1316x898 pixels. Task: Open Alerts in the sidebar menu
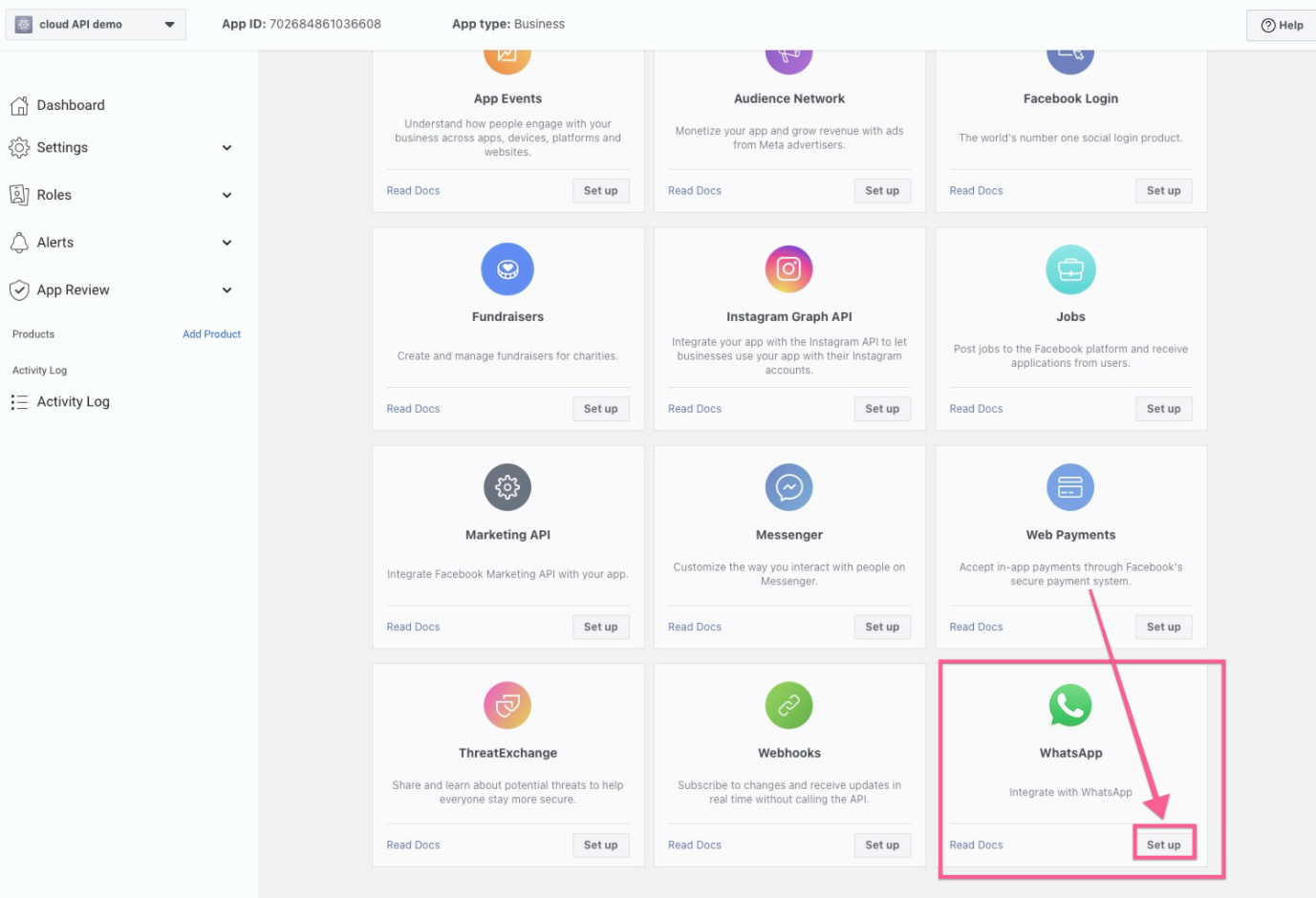click(54, 243)
